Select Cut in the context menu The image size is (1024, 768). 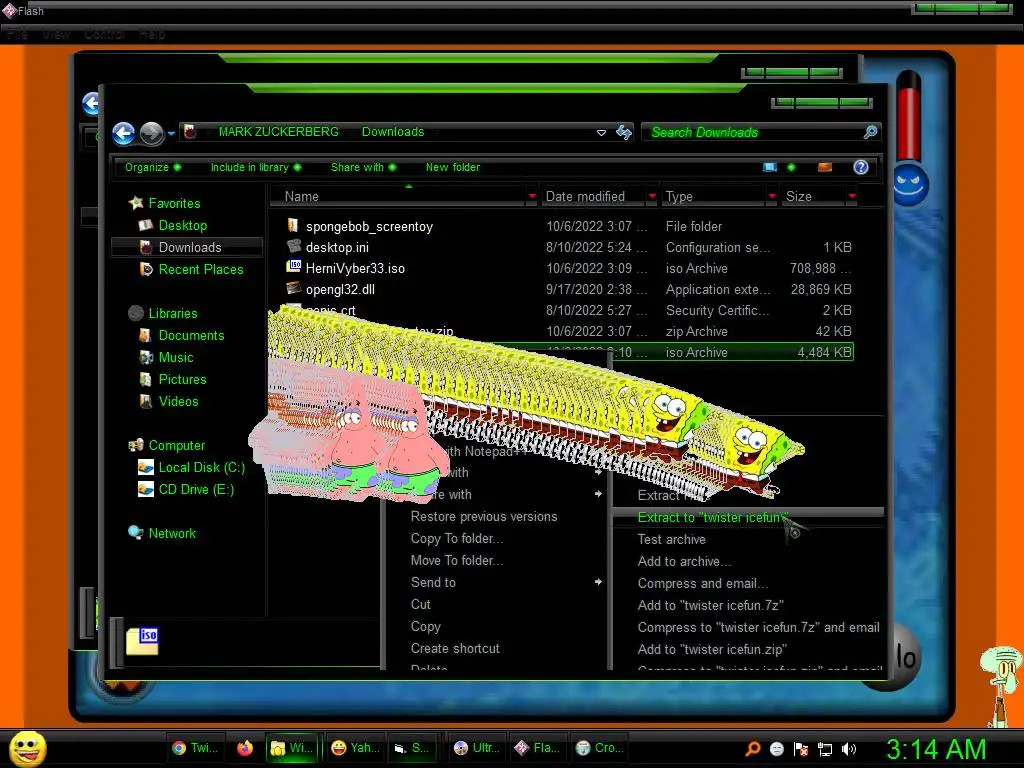coord(421,604)
